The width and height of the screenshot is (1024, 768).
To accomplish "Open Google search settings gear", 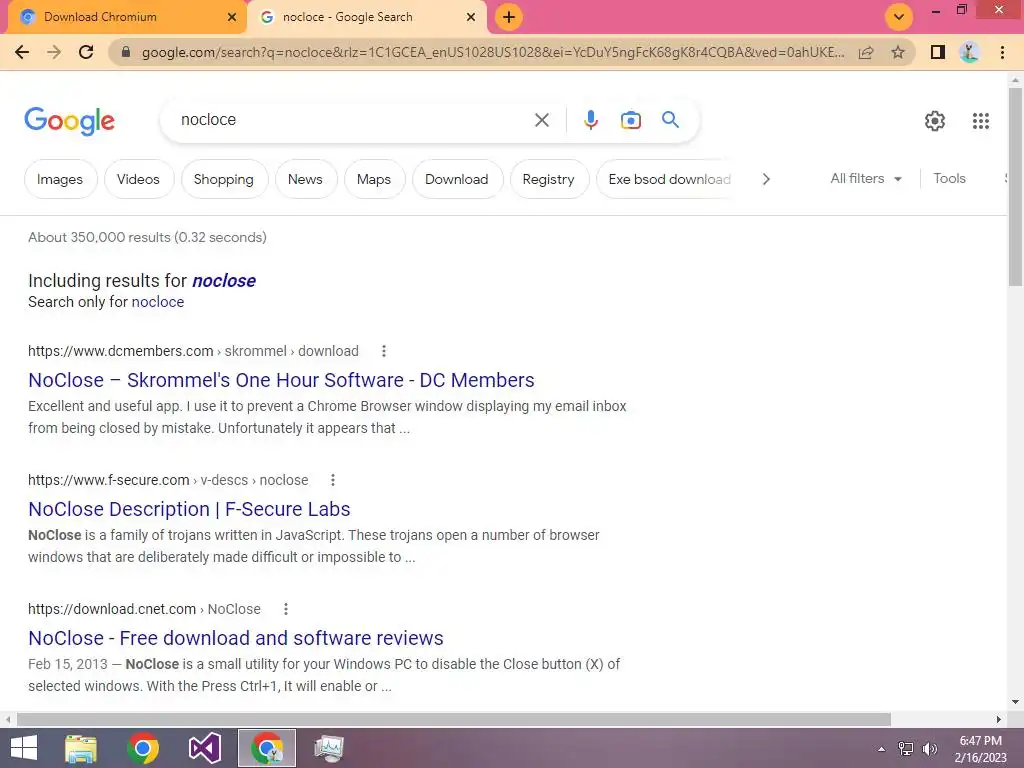I will [x=935, y=121].
